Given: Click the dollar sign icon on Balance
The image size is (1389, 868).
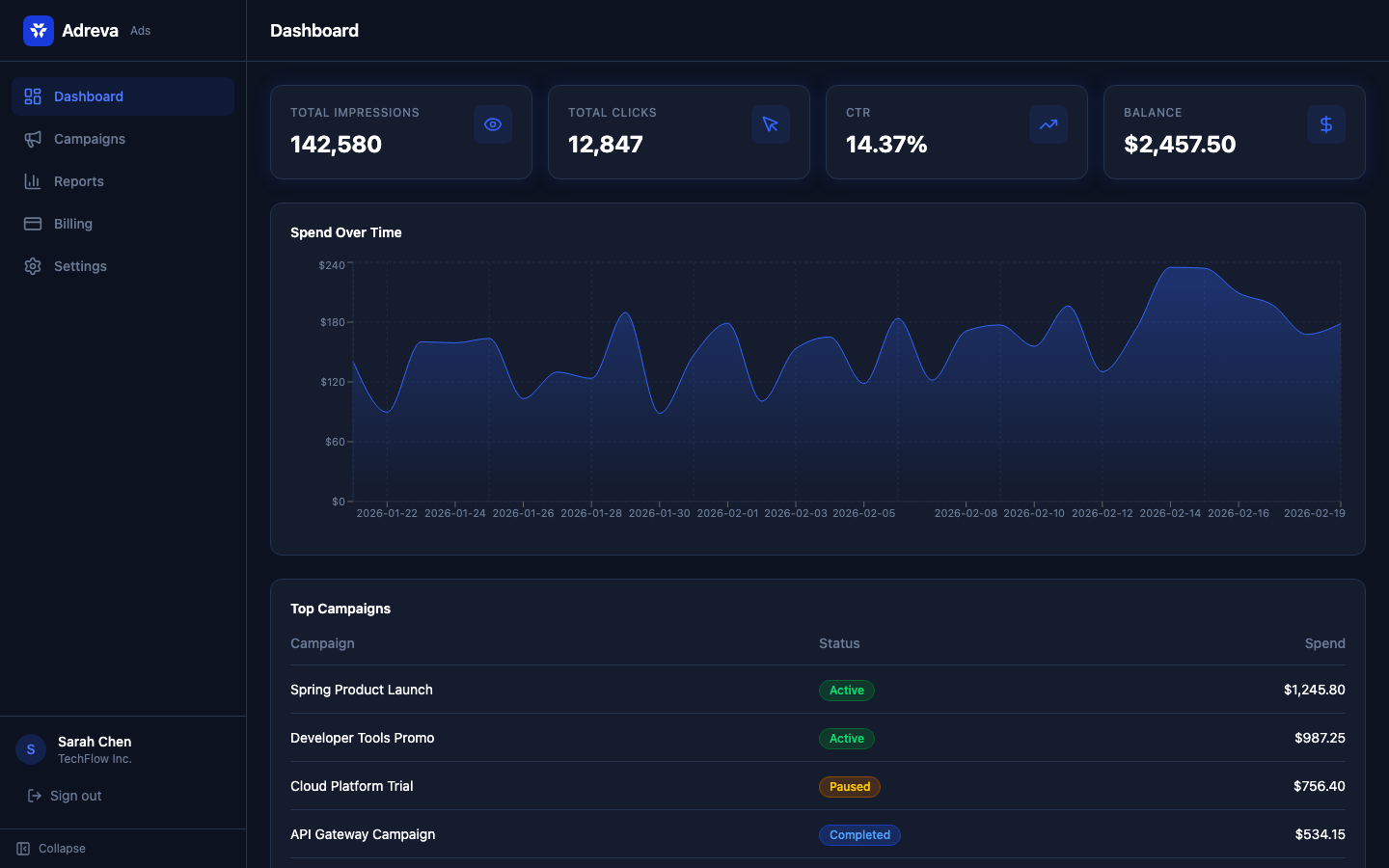Looking at the screenshot, I should pyautogui.click(x=1326, y=124).
